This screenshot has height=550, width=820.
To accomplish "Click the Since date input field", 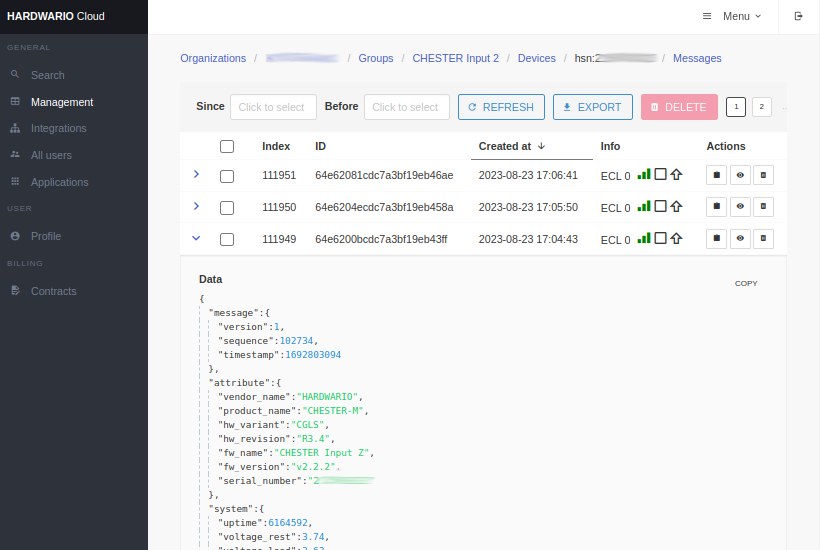I will (273, 107).
